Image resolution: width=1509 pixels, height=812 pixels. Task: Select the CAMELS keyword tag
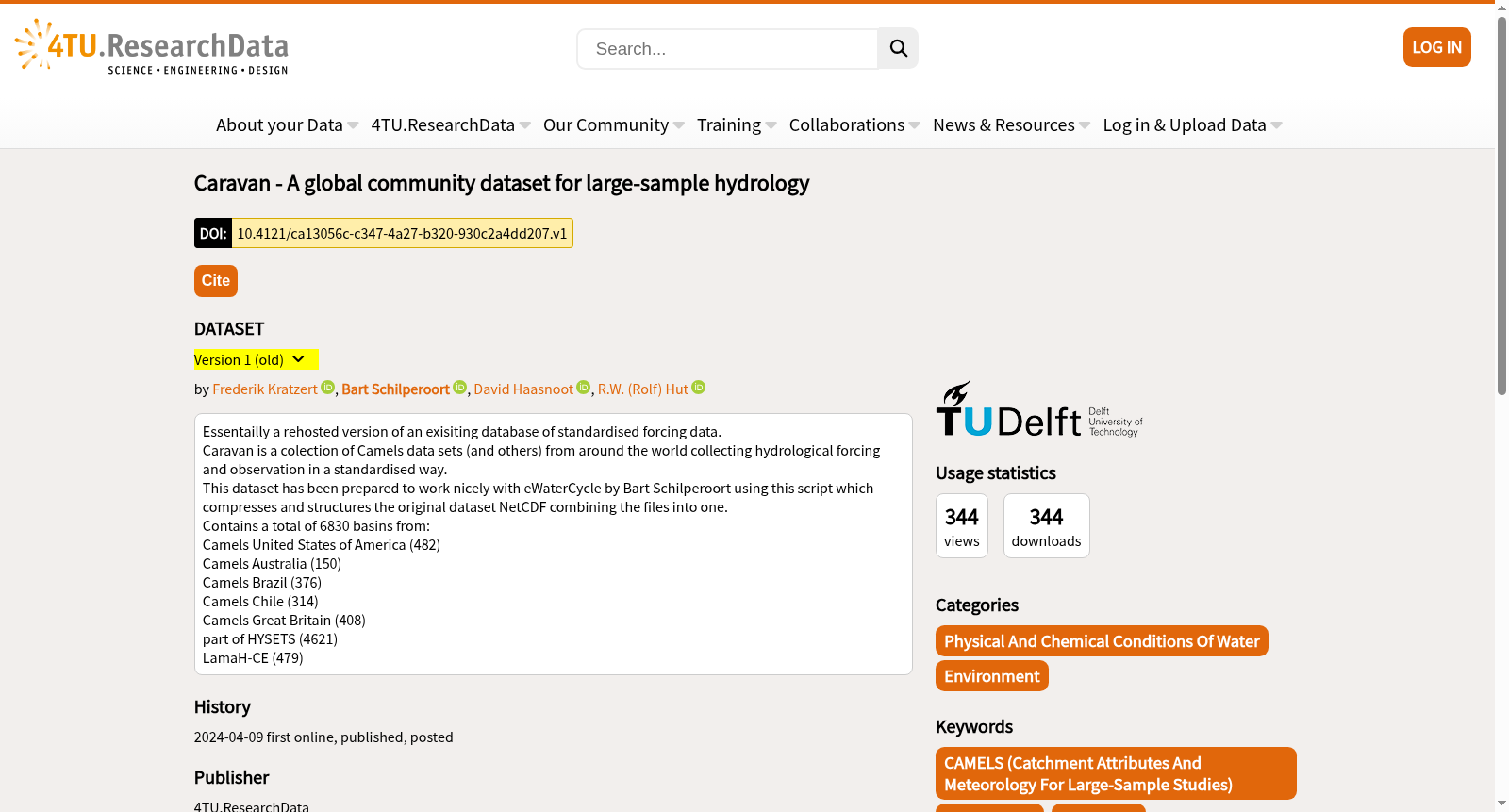[1116, 773]
